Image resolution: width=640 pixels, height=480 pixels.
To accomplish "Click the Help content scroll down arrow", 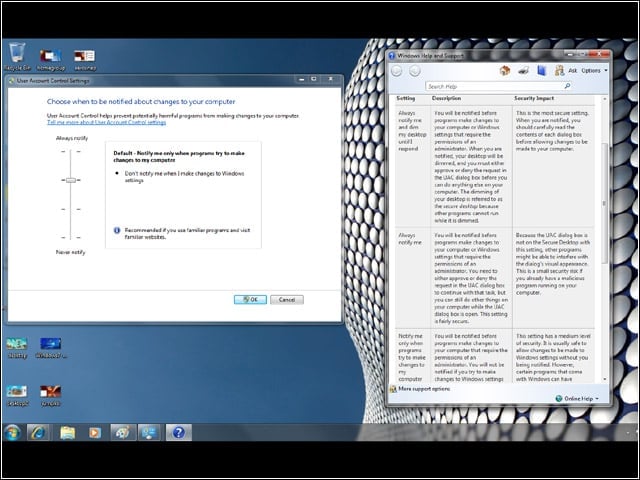I will [x=604, y=379].
